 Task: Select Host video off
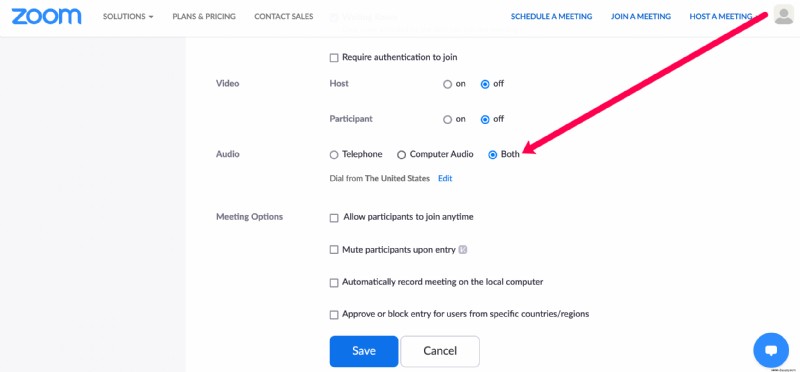[x=485, y=84]
